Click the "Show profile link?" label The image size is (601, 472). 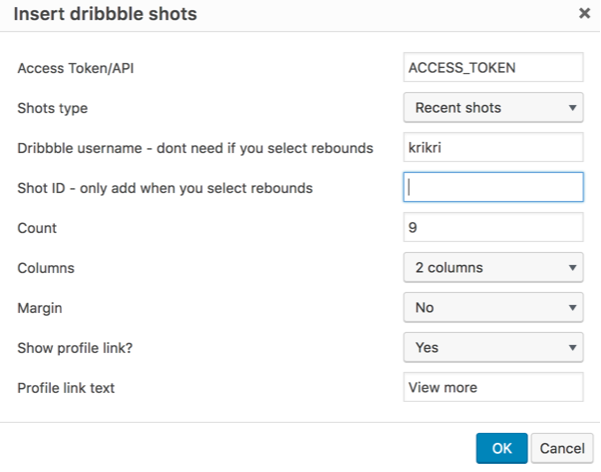[76, 348]
